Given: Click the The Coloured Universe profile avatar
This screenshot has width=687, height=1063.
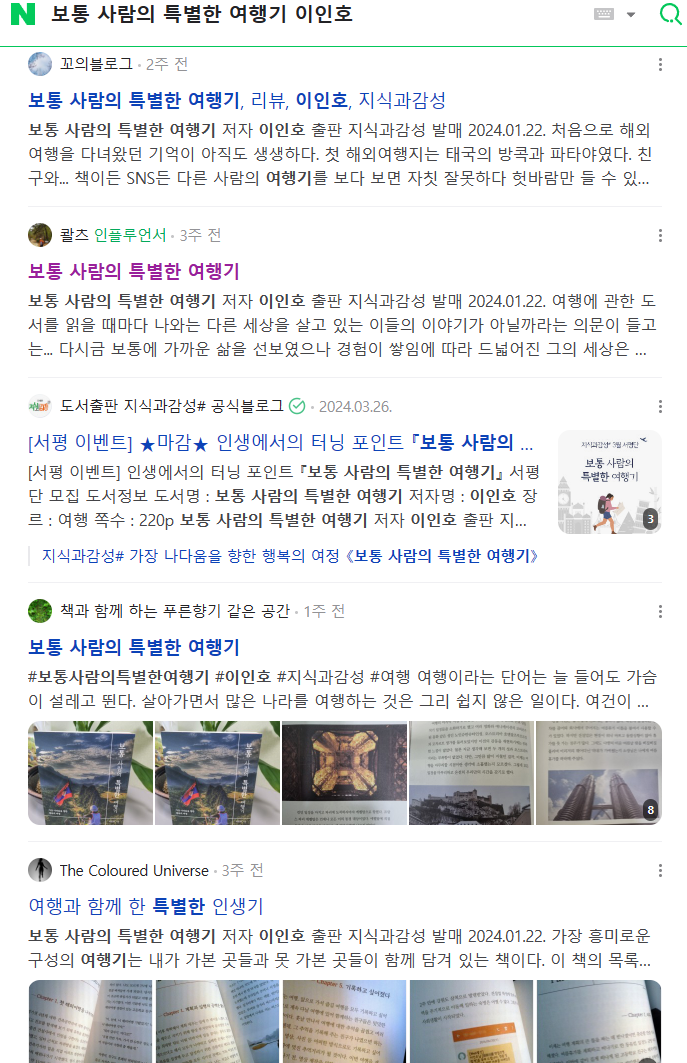Looking at the screenshot, I should (x=40, y=870).
